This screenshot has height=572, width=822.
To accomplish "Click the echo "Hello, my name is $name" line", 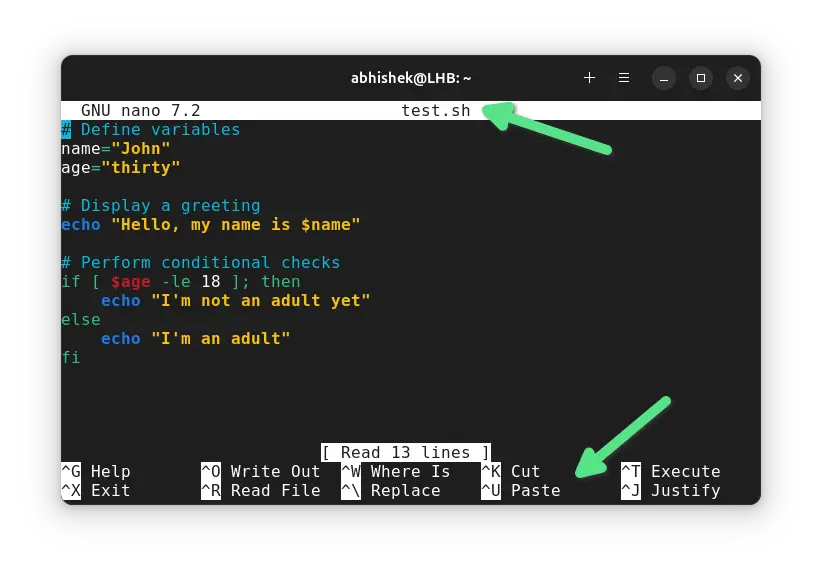I will pyautogui.click(x=211, y=224).
